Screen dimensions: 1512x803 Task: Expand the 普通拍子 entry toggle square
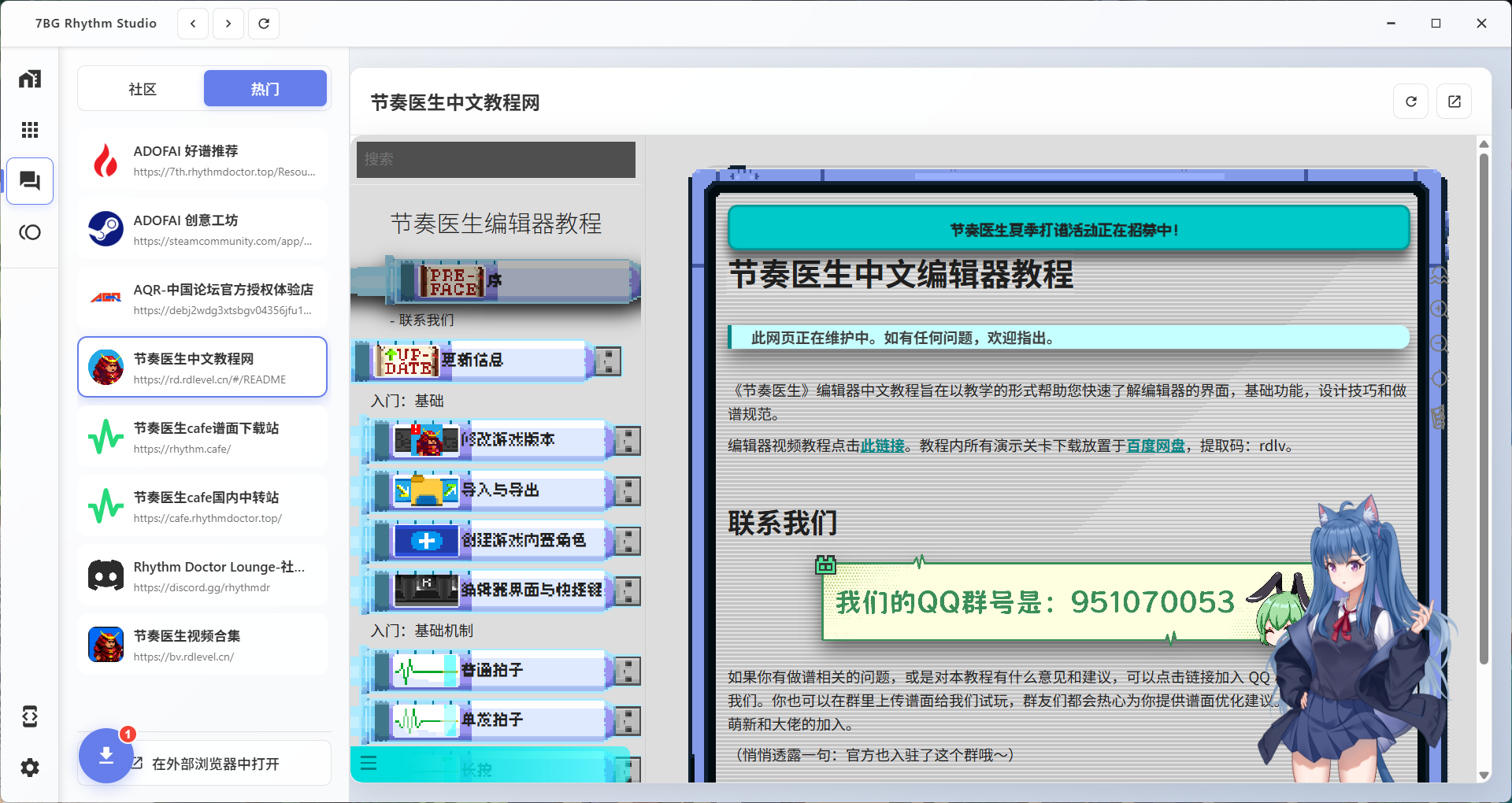[x=626, y=671]
